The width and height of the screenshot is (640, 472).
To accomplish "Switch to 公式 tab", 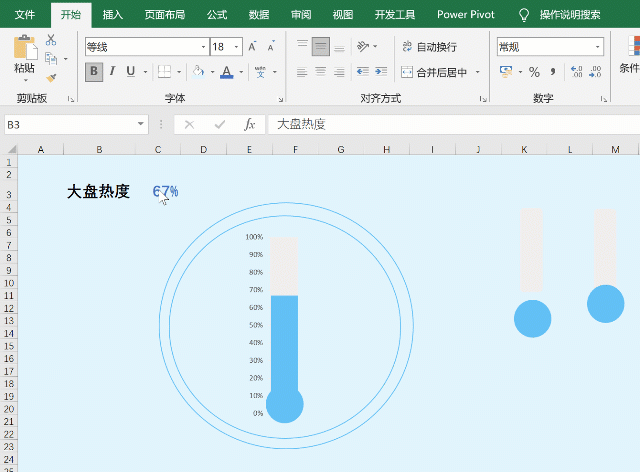I will tap(217, 15).
